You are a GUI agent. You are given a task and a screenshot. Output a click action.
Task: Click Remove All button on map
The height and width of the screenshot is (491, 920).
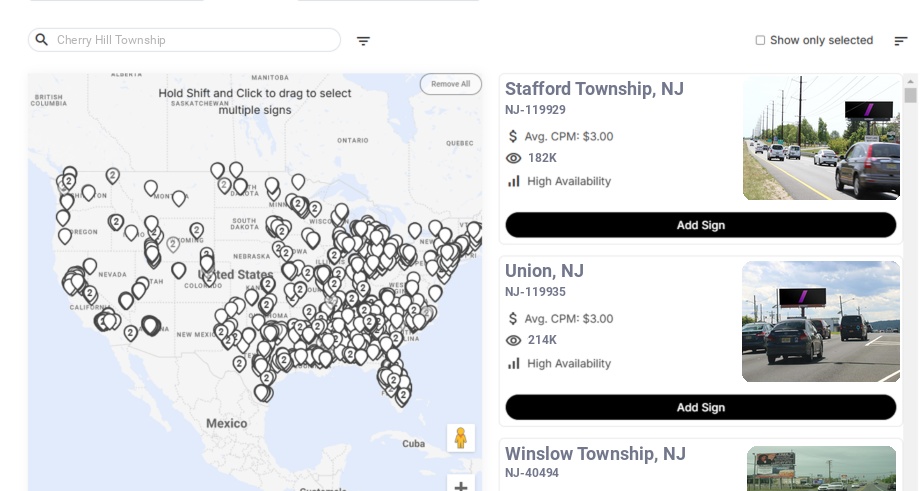pyautogui.click(x=450, y=84)
